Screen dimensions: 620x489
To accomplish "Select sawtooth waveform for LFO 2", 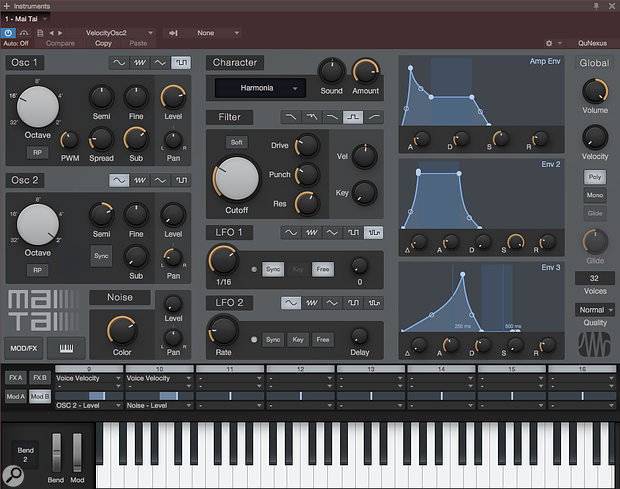I will click(312, 303).
